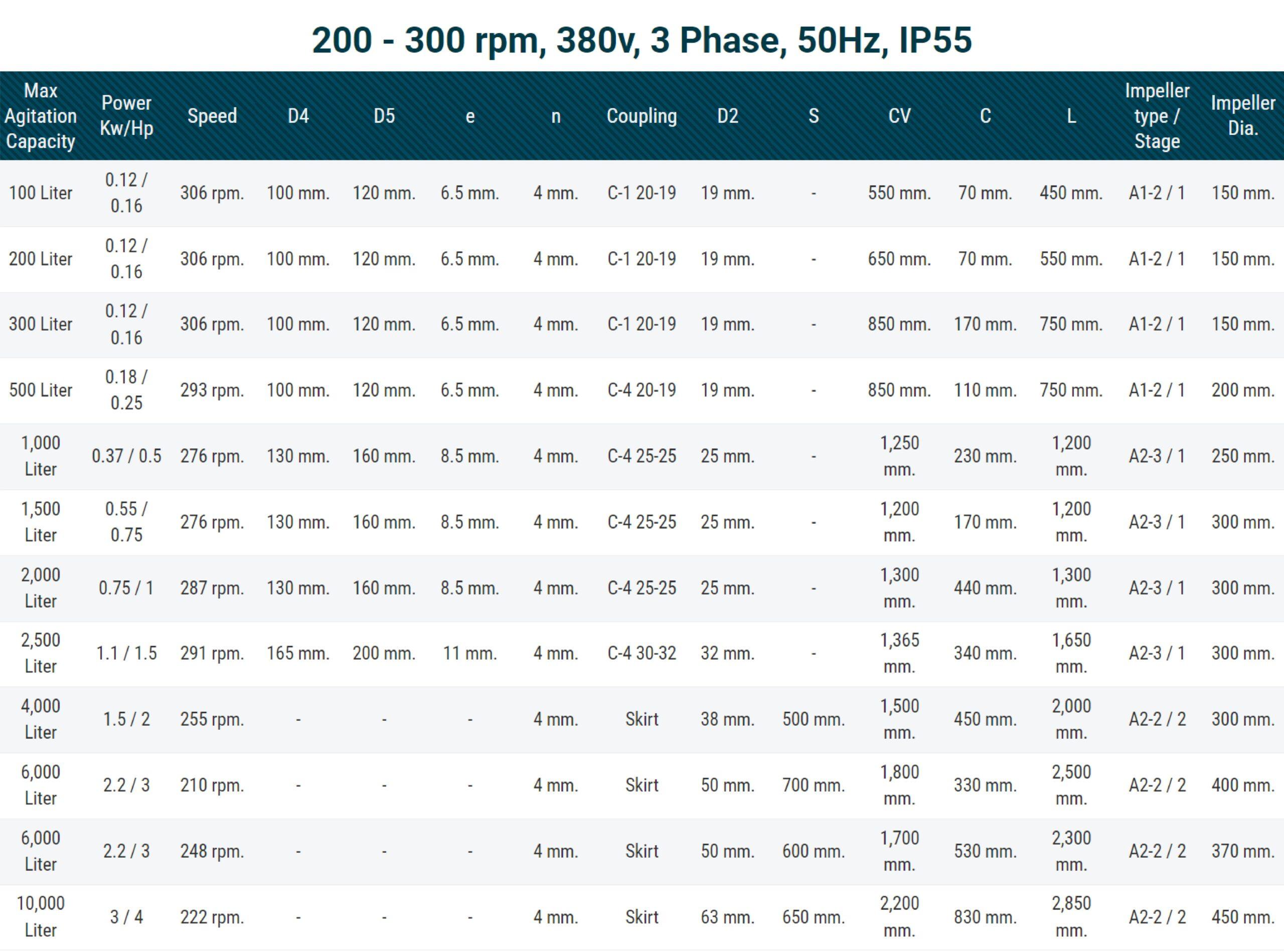Click the Power Kw/Hp column header
Image resolution: width=1284 pixels, height=952 pixels.
(126, 116)
